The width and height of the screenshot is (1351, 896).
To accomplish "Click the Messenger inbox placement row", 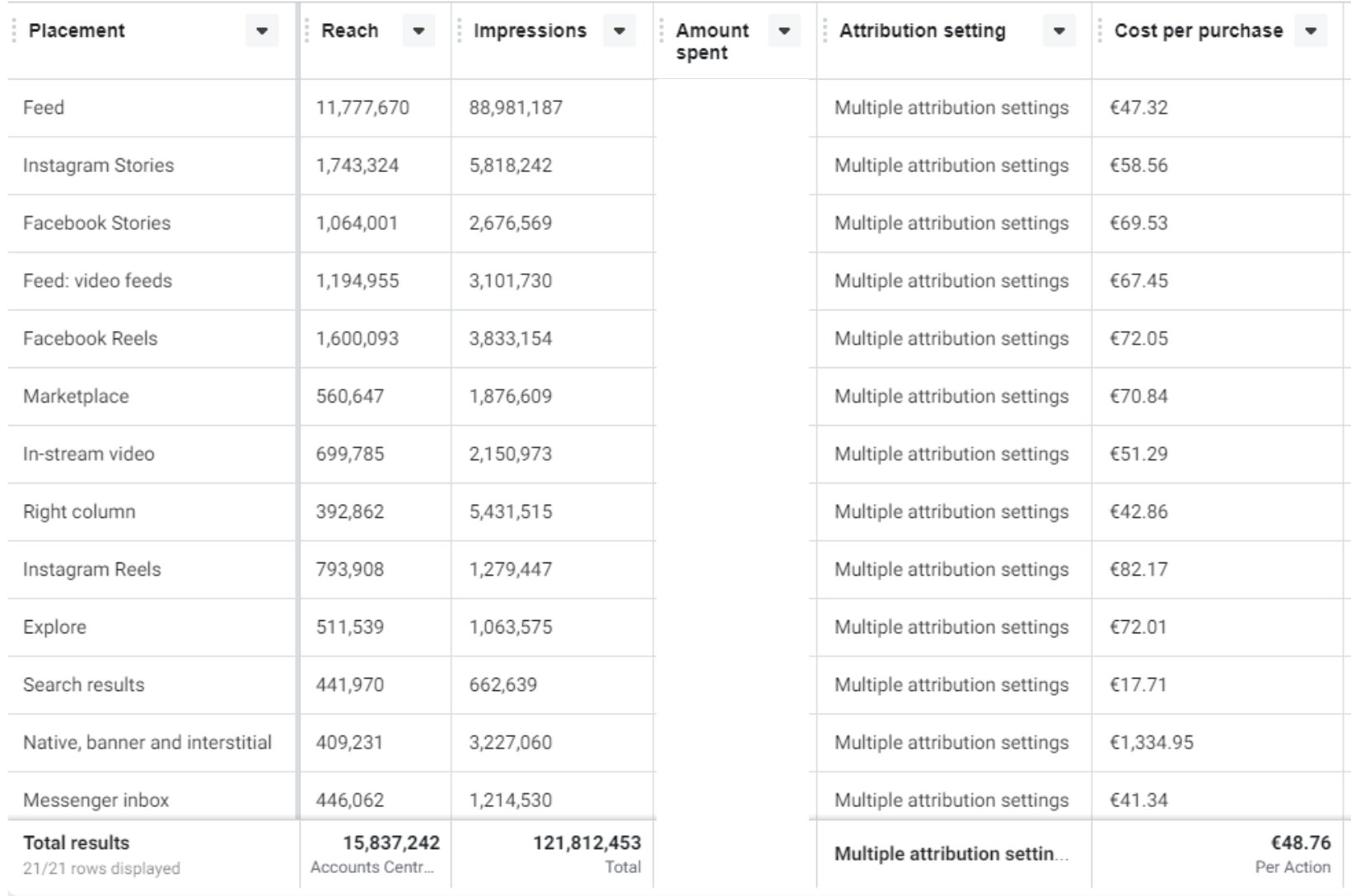I will pyautogui.click(x=96, y=800).
